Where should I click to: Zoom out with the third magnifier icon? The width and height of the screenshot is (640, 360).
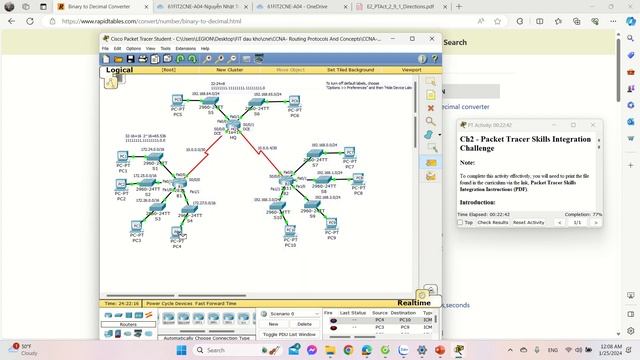click(x=233, y=59)
